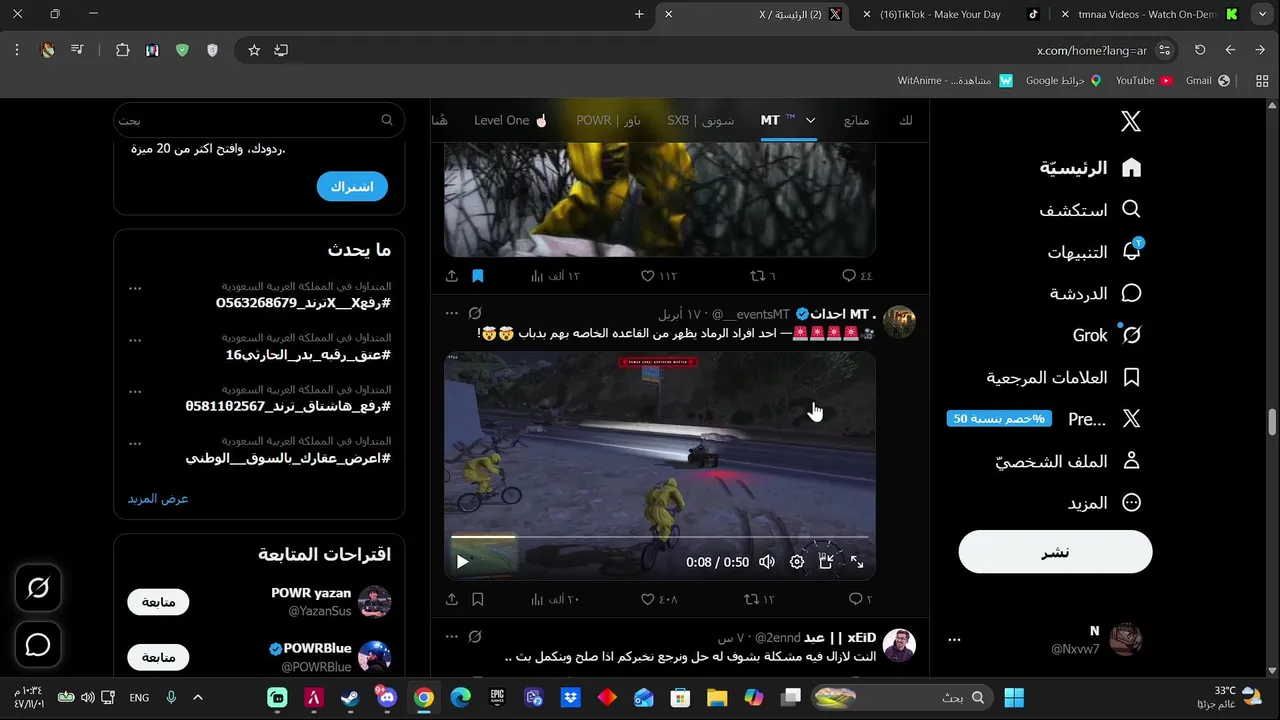Expand the MT tab dropdown chevron
The width and height of the screenshot is (1280, 720).
(x=810, y=120)
